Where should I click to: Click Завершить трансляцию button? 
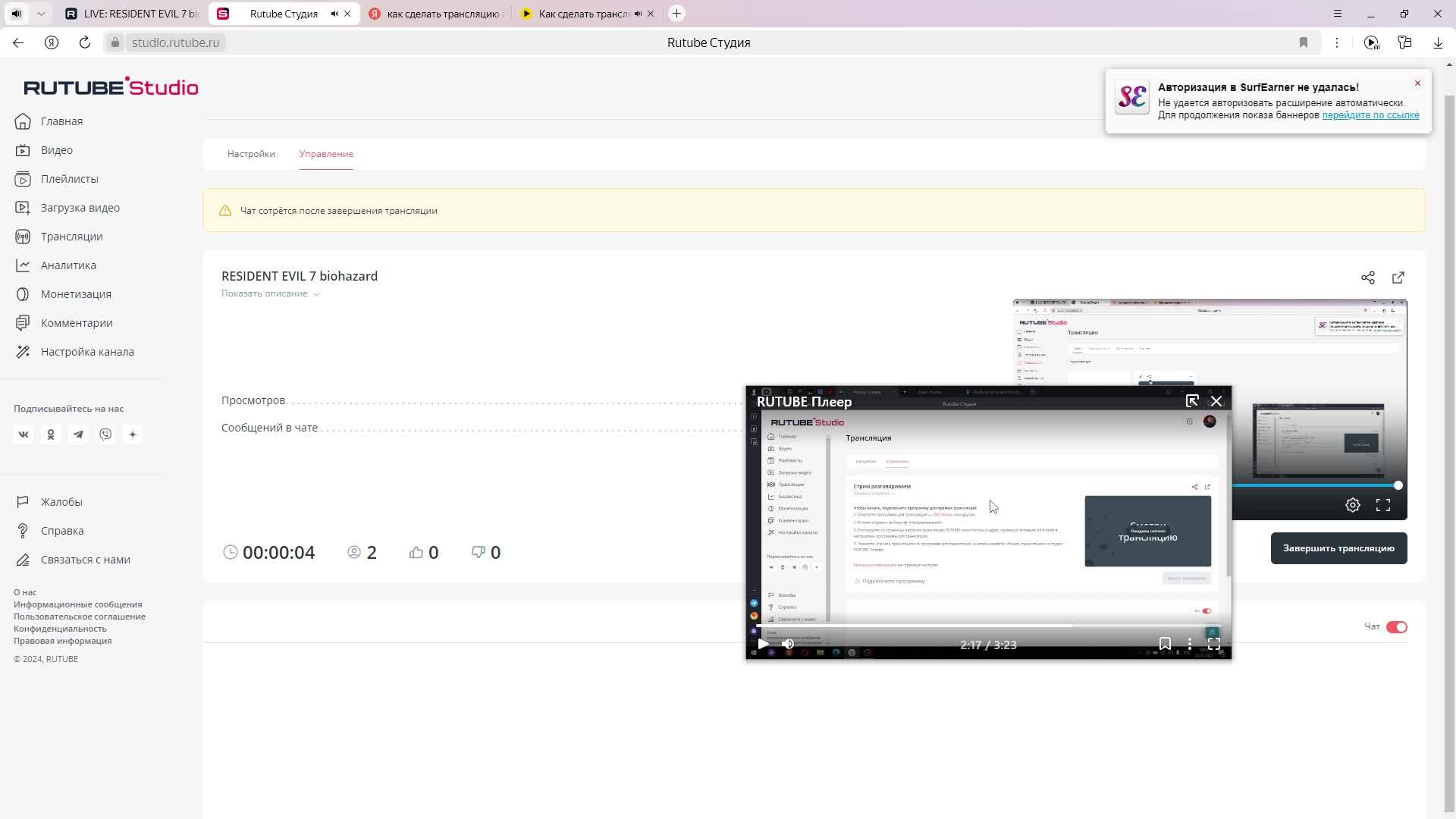pyautogui.click(x=1338, y=548)
